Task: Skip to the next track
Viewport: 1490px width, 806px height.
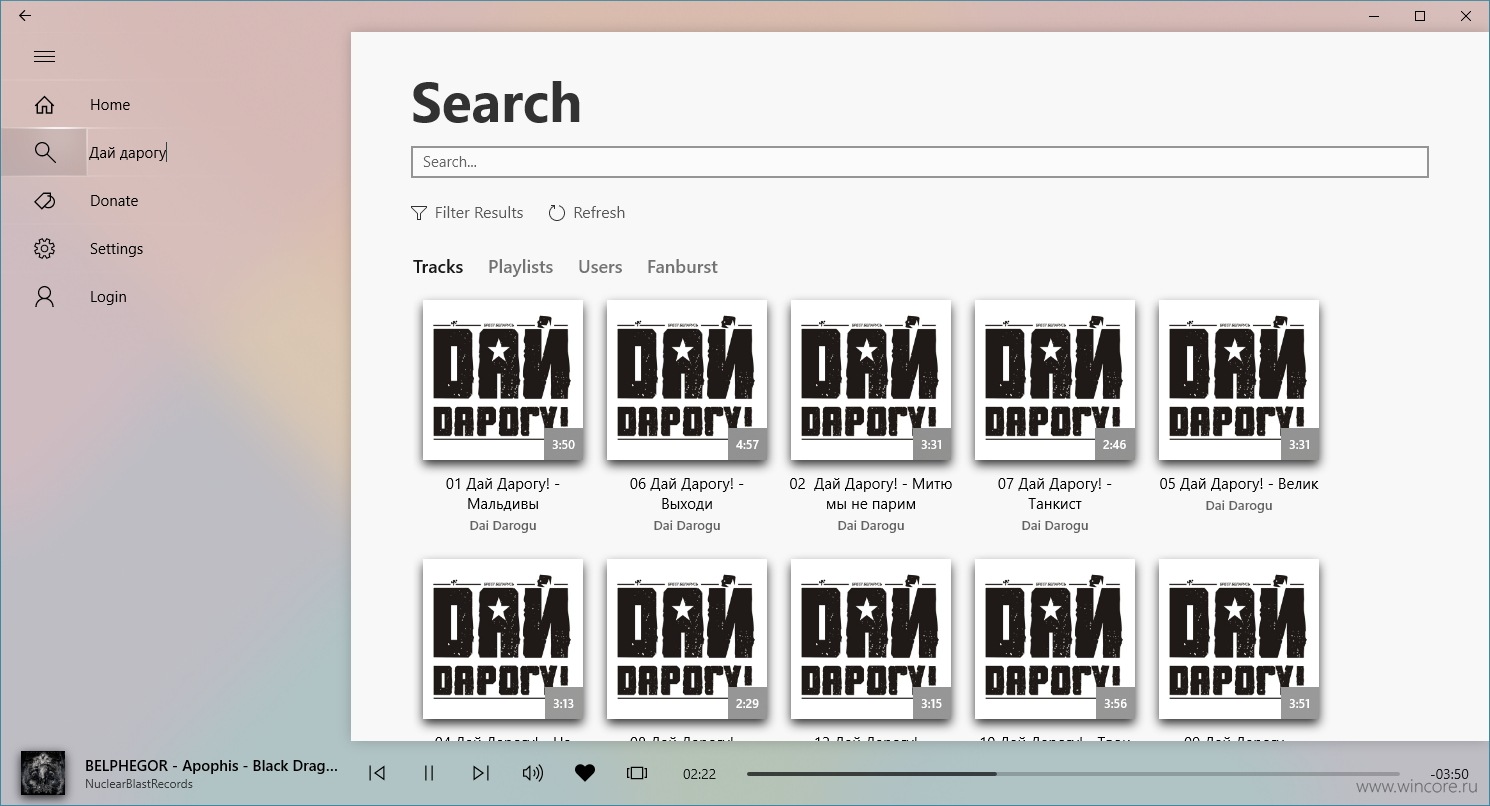Action: [481, 773]
